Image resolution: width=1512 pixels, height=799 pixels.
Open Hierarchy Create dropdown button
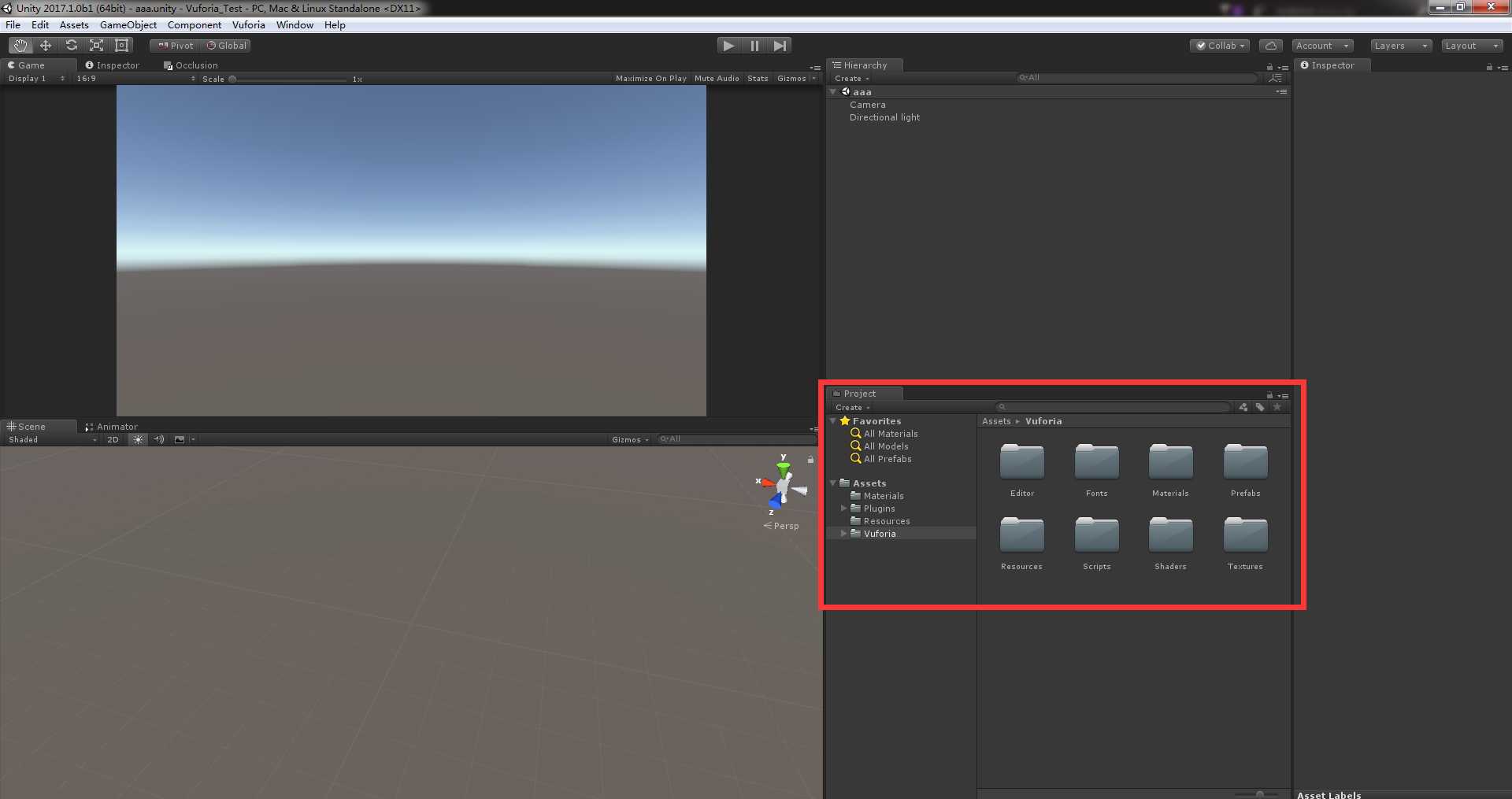pos(851,79)
